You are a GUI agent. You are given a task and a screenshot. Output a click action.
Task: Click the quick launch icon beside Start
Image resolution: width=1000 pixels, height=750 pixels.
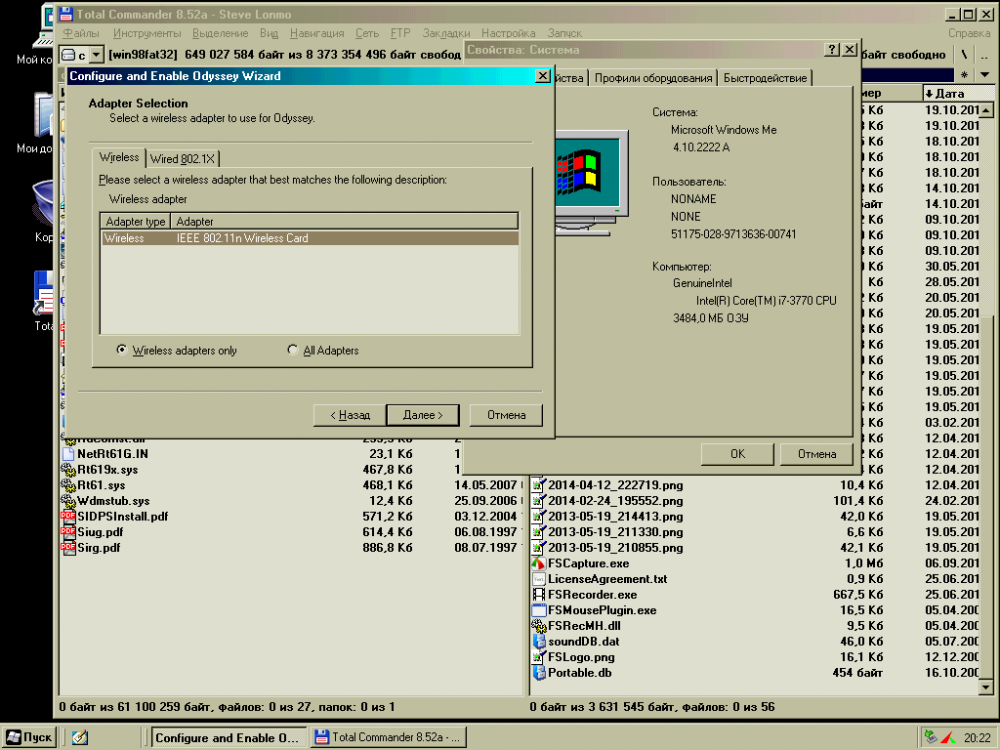click(x=80, y=737)
